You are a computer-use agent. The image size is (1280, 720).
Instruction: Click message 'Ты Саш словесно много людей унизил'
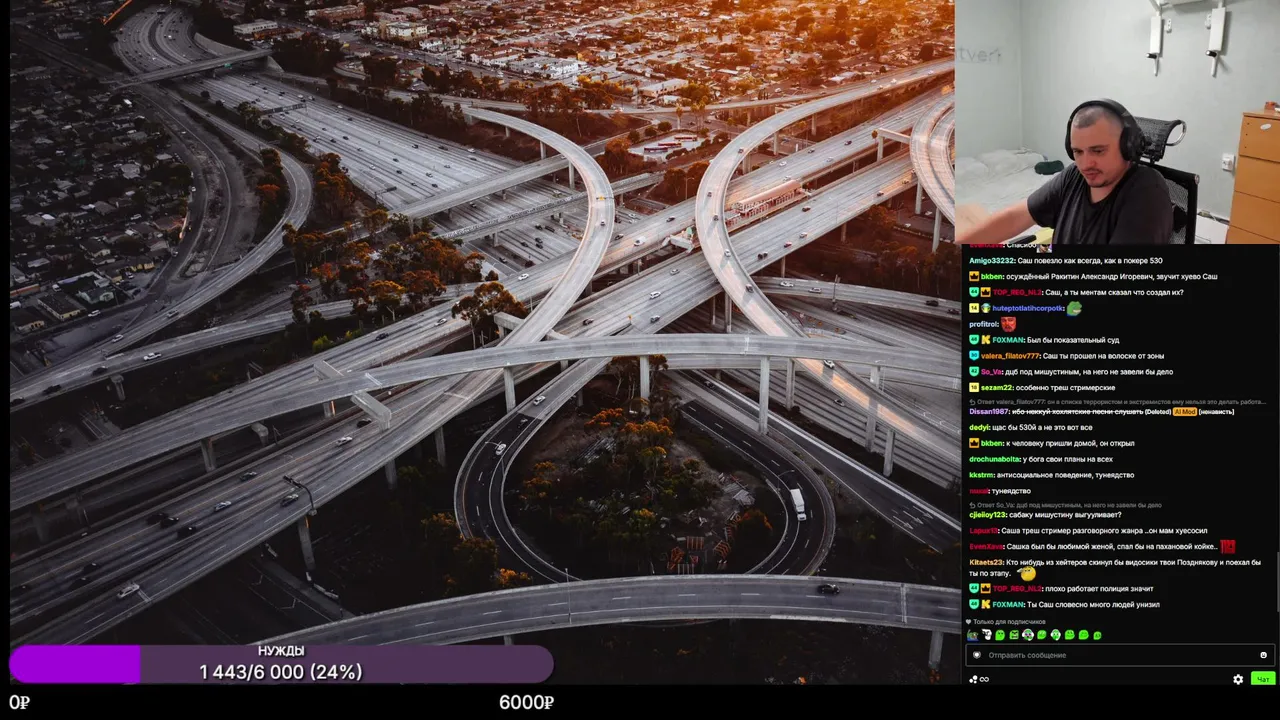1095,605
